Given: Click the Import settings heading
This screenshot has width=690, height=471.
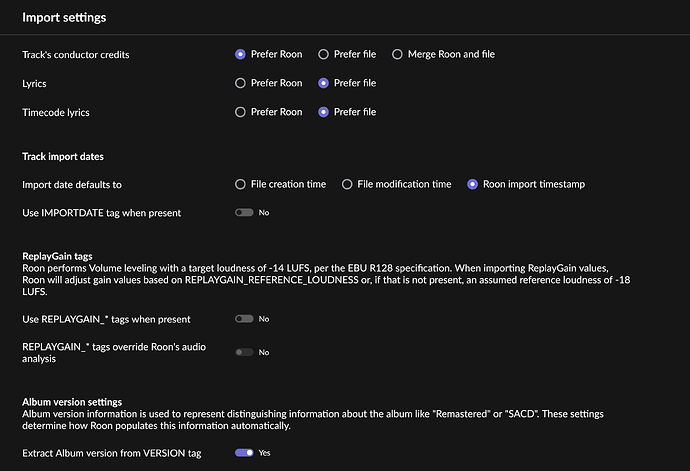Looking at the screenshot, I should tap(64, 18).
